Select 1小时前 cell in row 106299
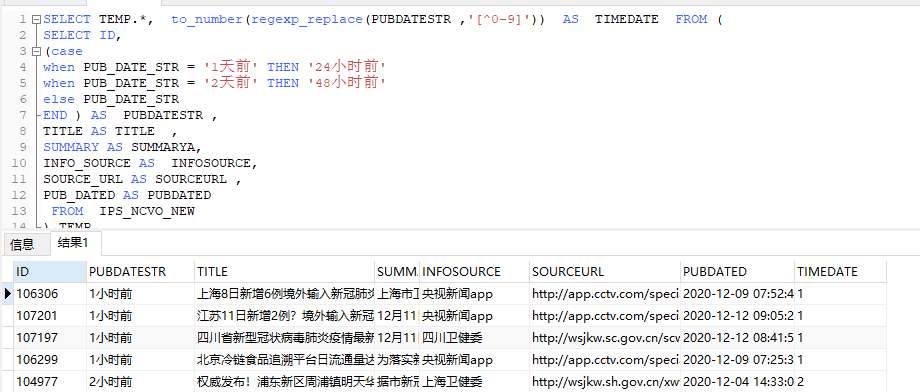The image size is (920, 392). pyautogui.click(x=140, y=360)
